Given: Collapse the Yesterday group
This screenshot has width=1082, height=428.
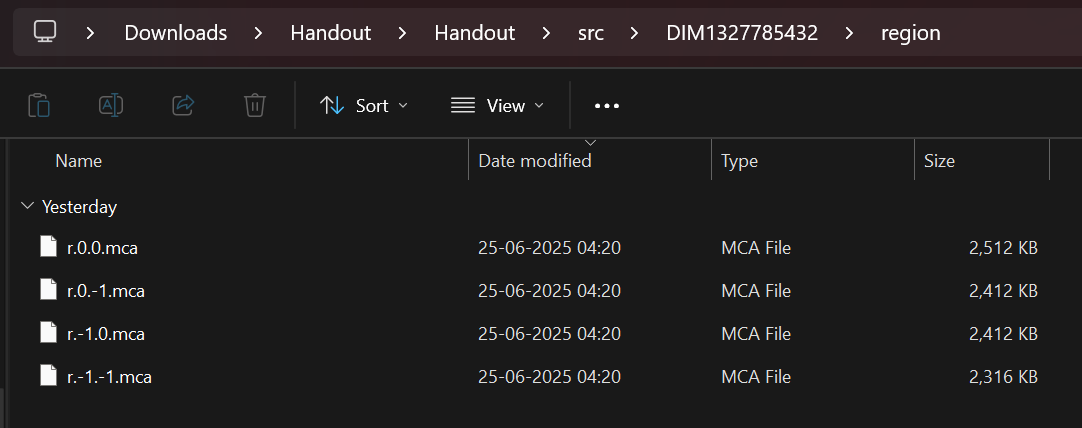Looking at the screenshot, I should tap(28, 206).
